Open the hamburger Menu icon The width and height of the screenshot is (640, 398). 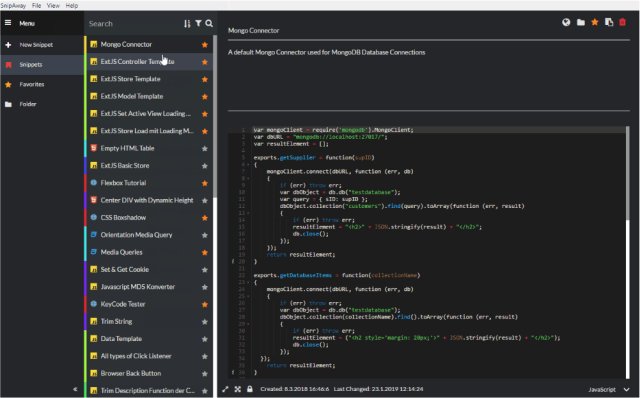[8, 23]
